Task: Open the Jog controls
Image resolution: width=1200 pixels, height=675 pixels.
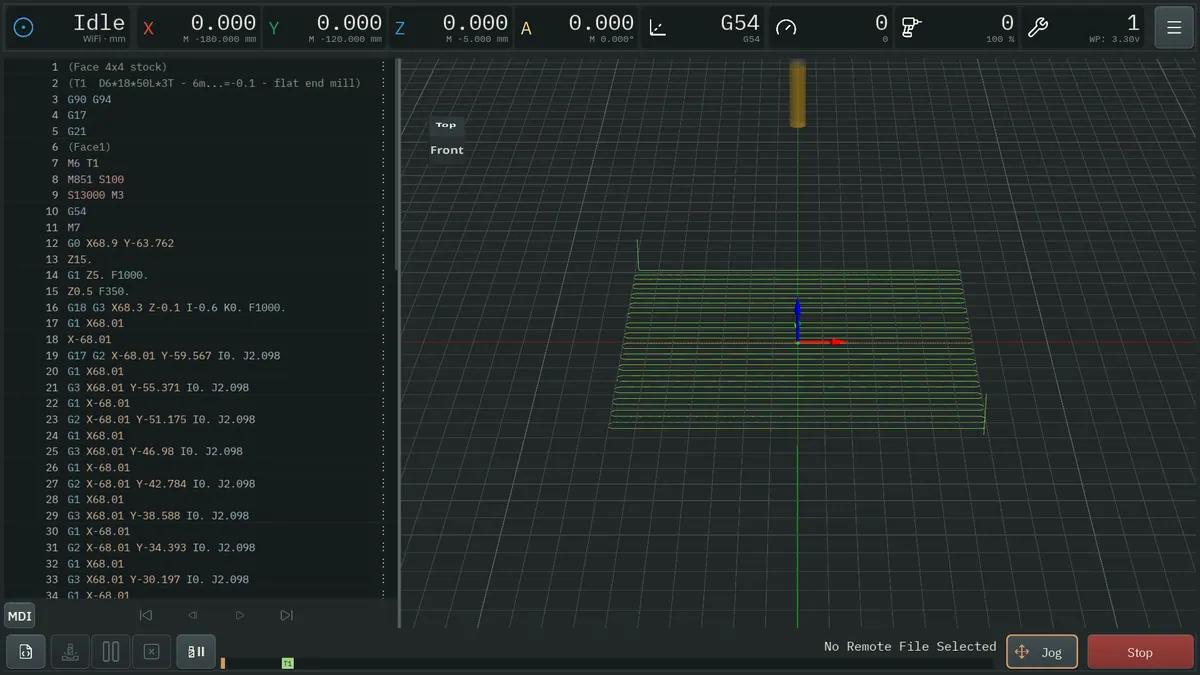Action: (1042, 652)
